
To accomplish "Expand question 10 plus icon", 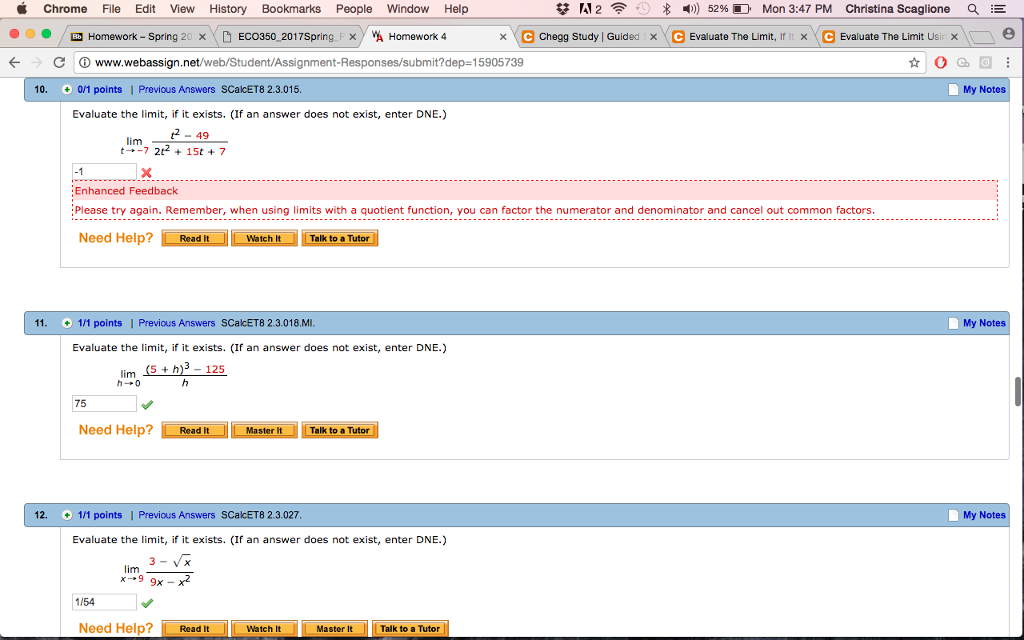I will coord(67,89).
